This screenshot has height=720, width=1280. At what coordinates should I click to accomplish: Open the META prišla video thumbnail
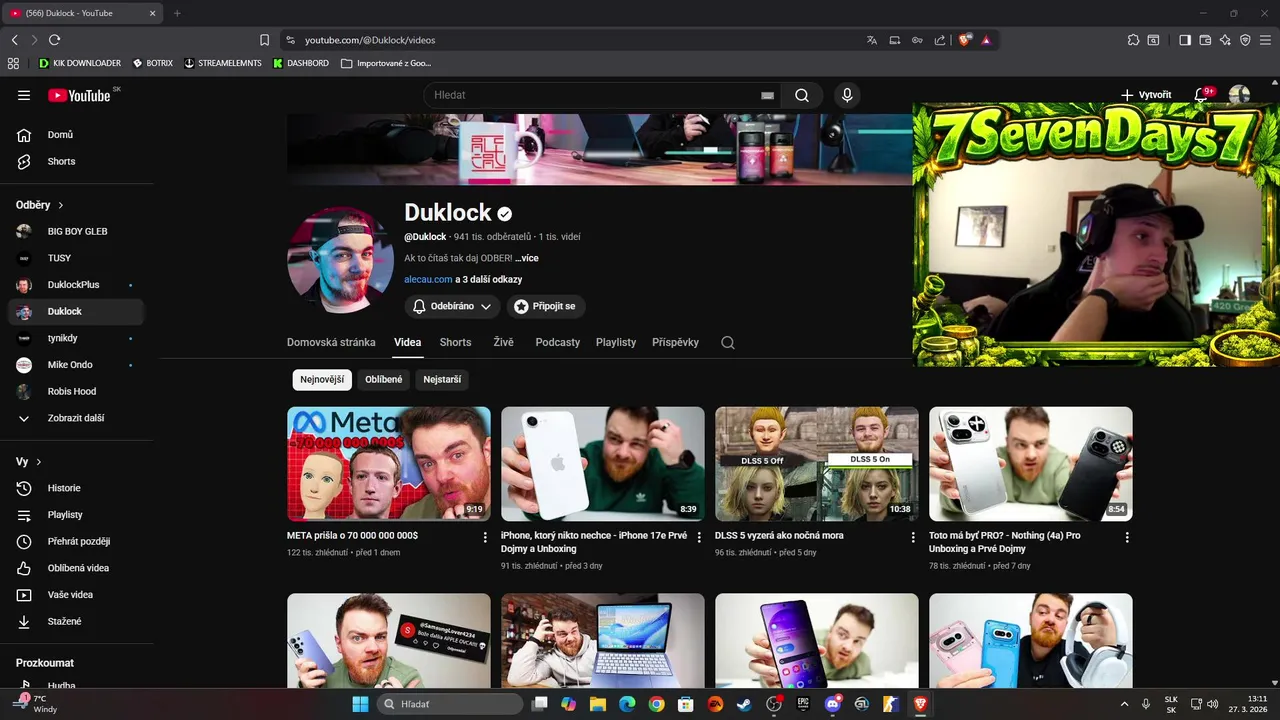tap(389, 464)
